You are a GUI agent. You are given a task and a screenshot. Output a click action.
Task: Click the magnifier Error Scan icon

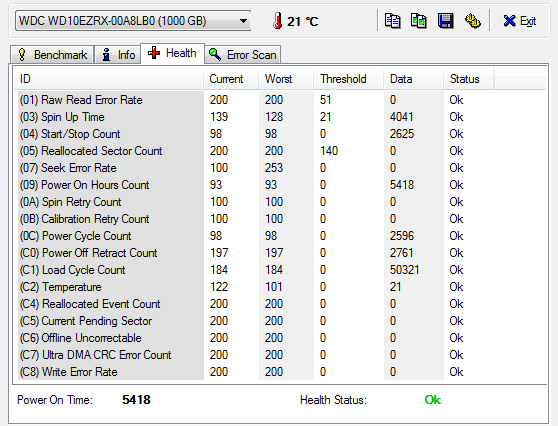click(215, 54)
